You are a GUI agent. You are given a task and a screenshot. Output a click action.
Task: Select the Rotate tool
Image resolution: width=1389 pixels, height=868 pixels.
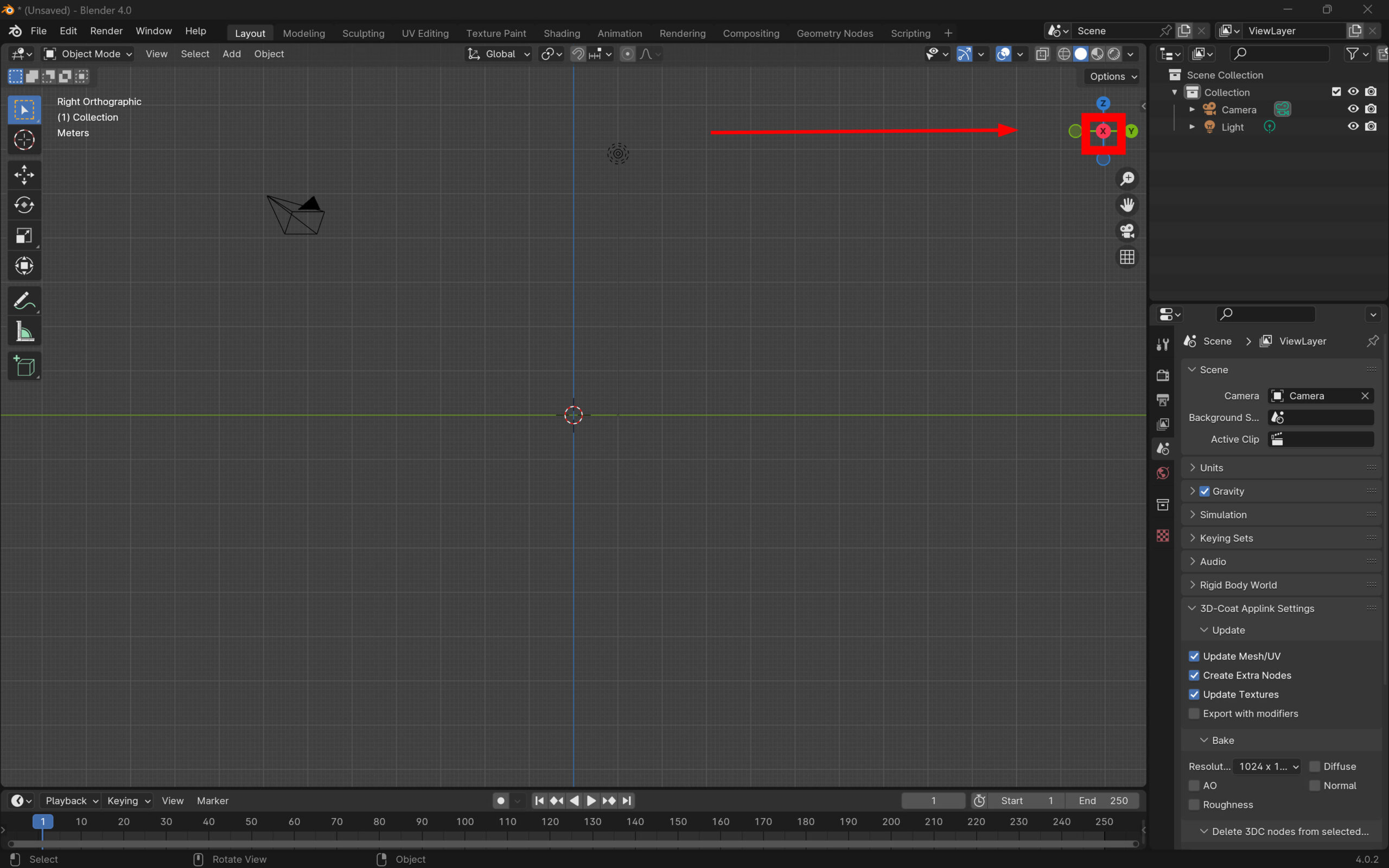[24, 205]
